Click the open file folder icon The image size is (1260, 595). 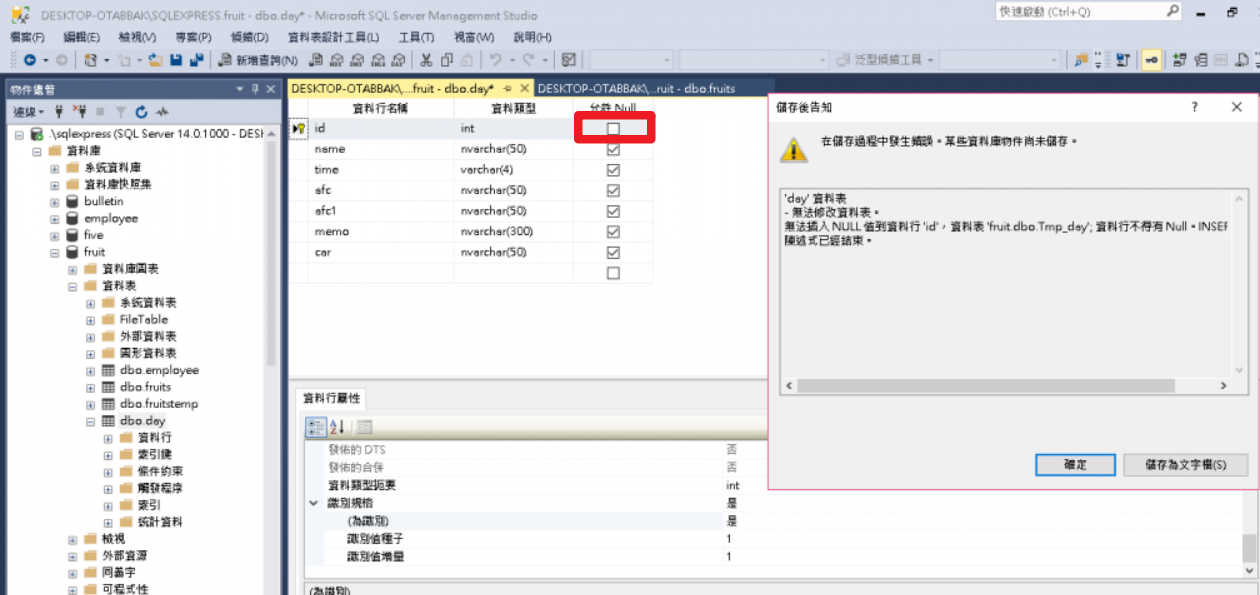coord(156,60)
